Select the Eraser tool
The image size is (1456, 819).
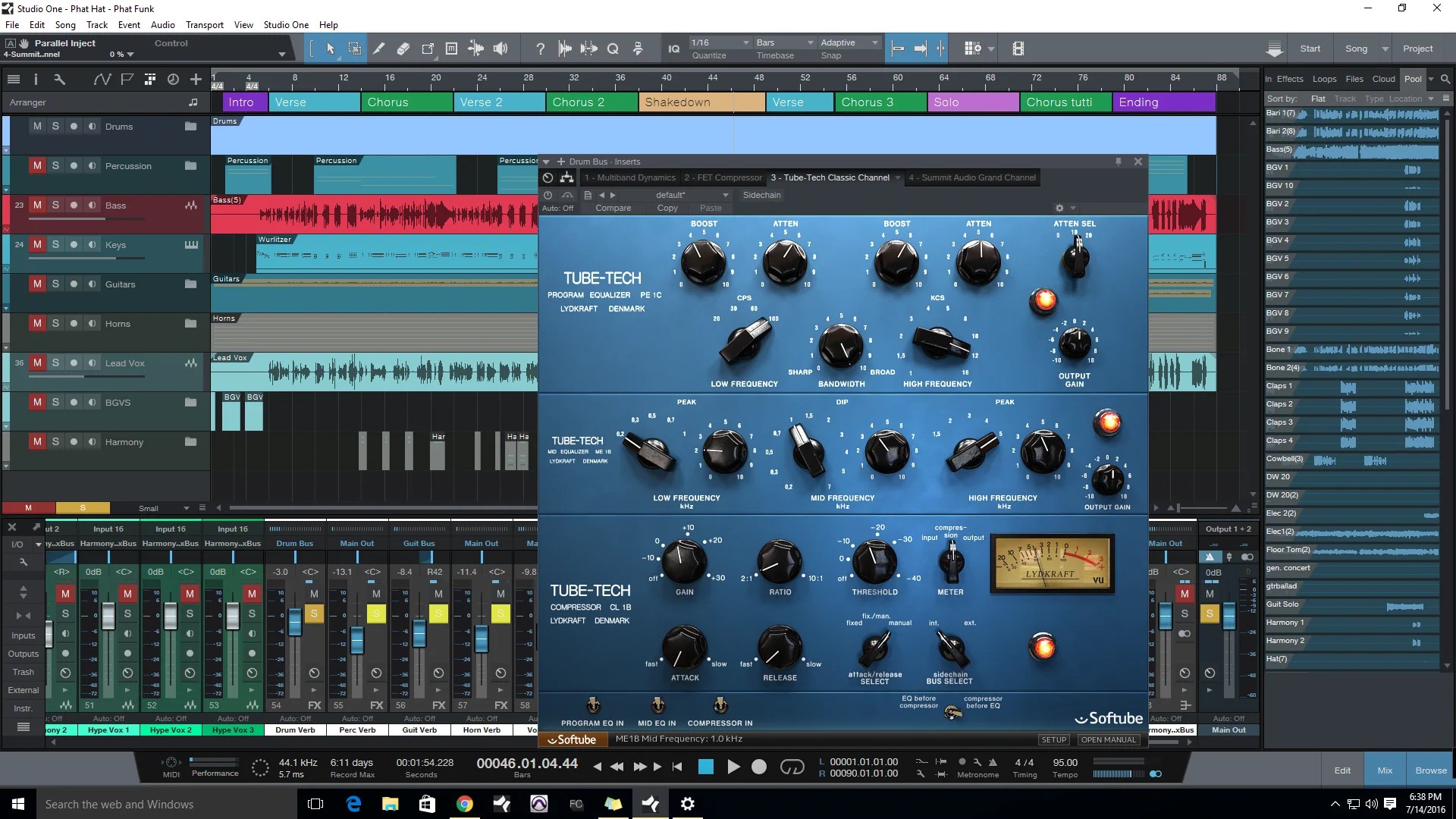[x=403, y=48]
